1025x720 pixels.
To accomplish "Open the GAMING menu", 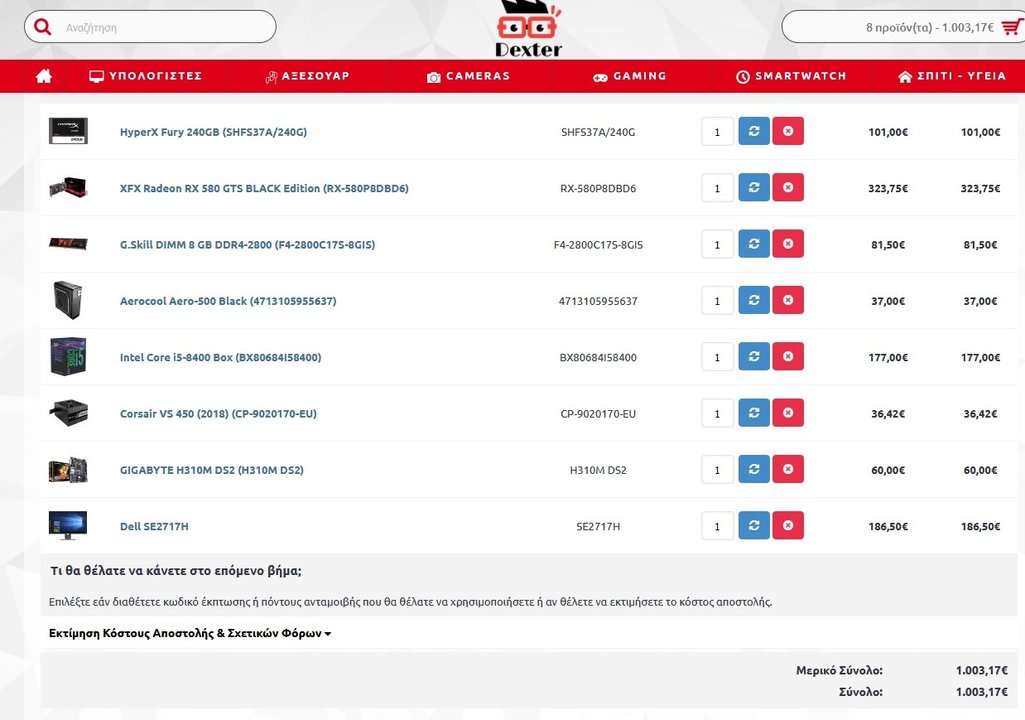I will click(630, 76).
